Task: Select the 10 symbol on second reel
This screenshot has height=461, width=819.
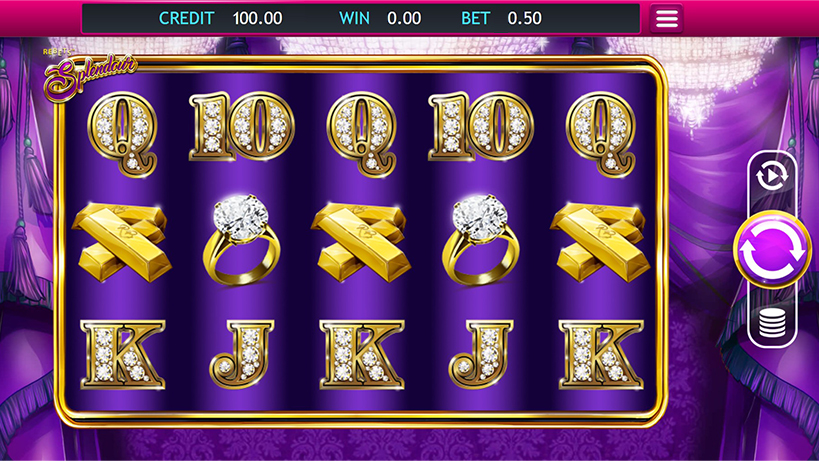Action: [x=242, y=126]
